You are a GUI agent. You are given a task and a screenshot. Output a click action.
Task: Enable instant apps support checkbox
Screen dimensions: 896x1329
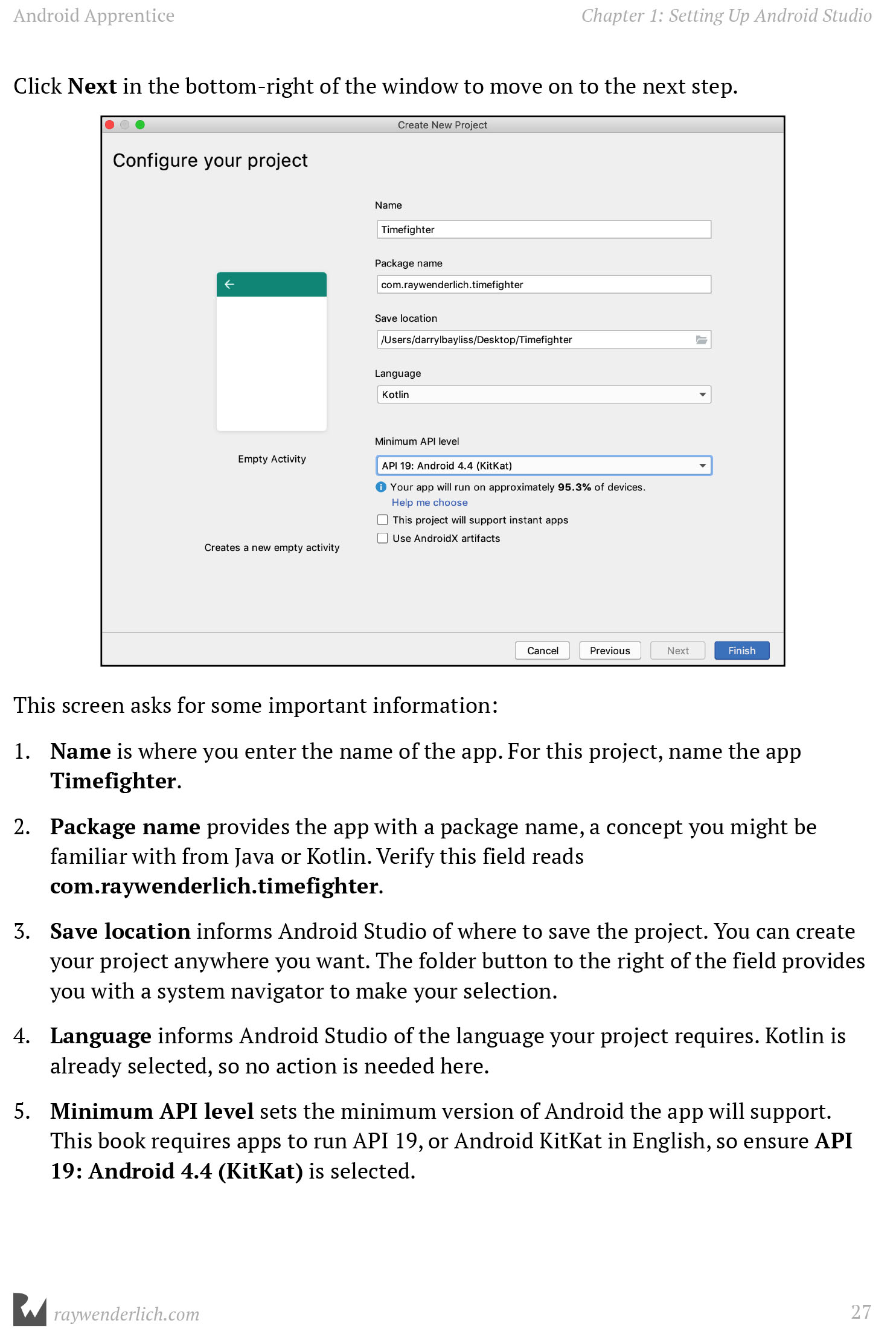coord(383,520)
